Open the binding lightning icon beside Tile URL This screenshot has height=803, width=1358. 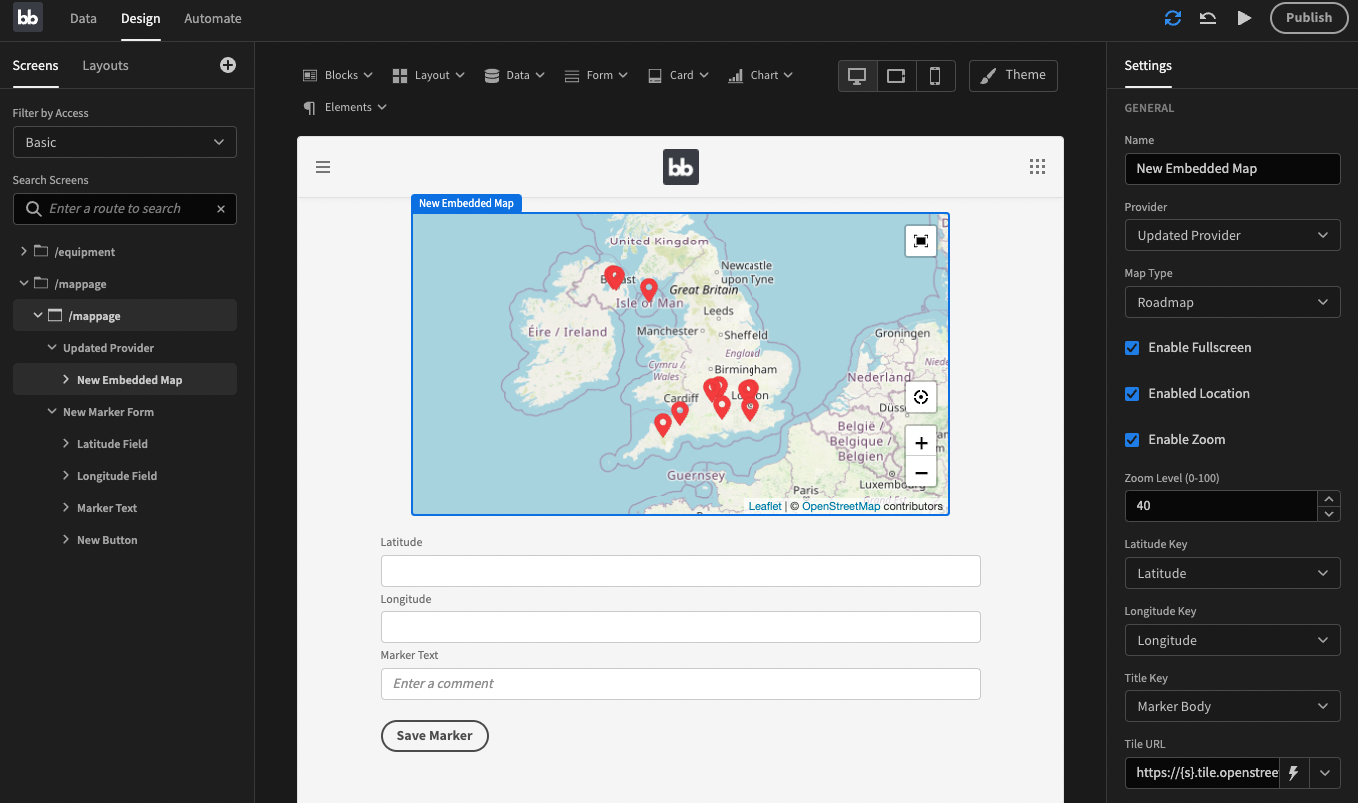click(1293, 772)
